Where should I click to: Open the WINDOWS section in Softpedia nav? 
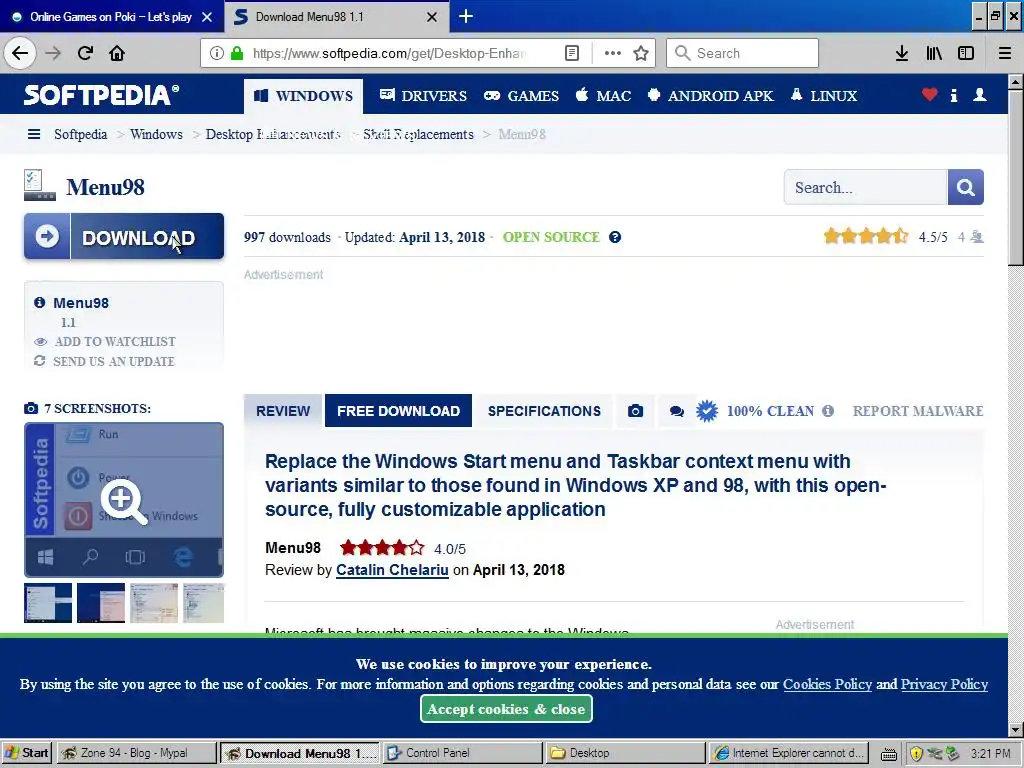[x=304, y=96]
